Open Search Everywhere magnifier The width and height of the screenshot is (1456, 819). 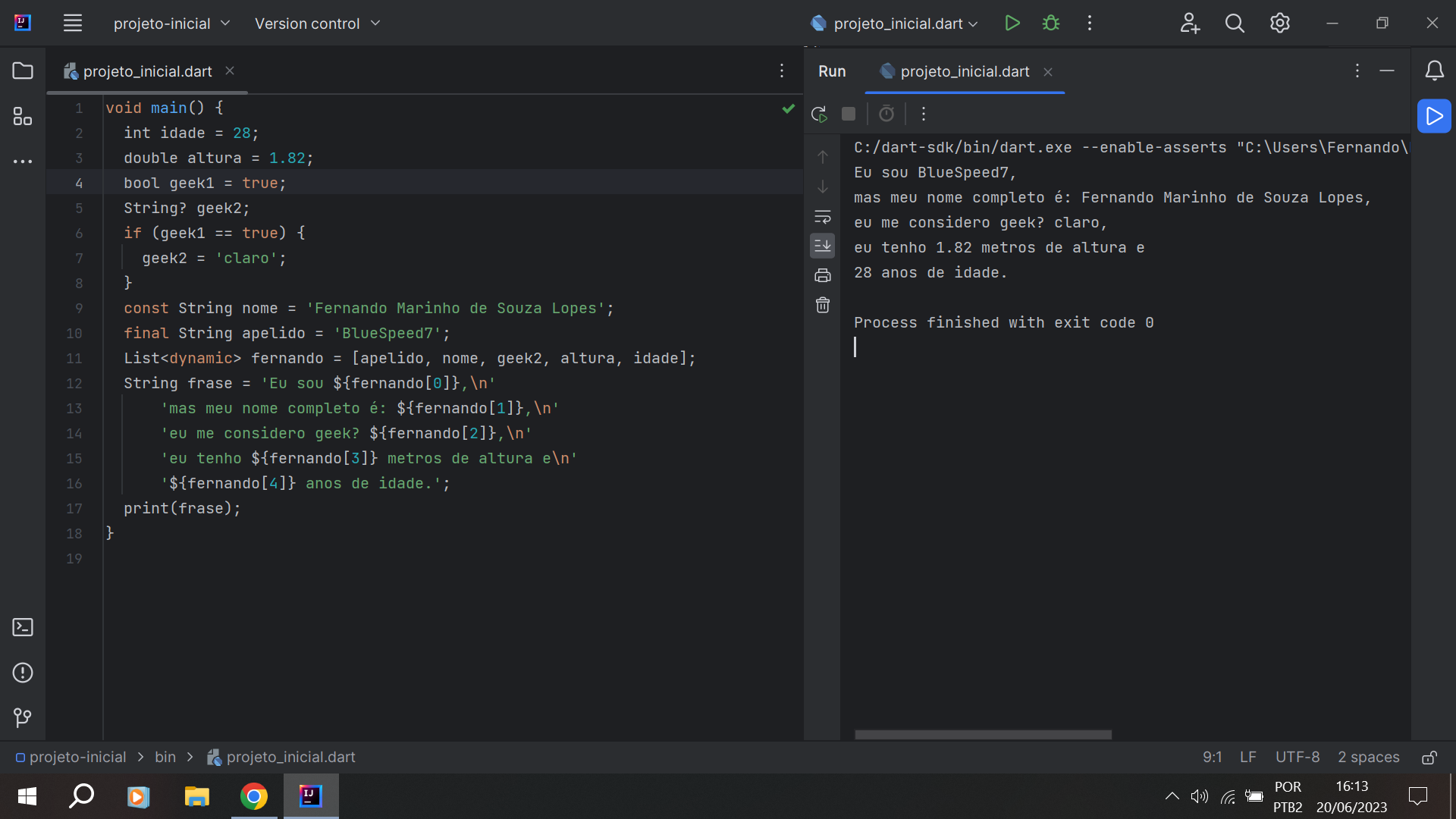pyautogui.click(x=1235, y=24)
